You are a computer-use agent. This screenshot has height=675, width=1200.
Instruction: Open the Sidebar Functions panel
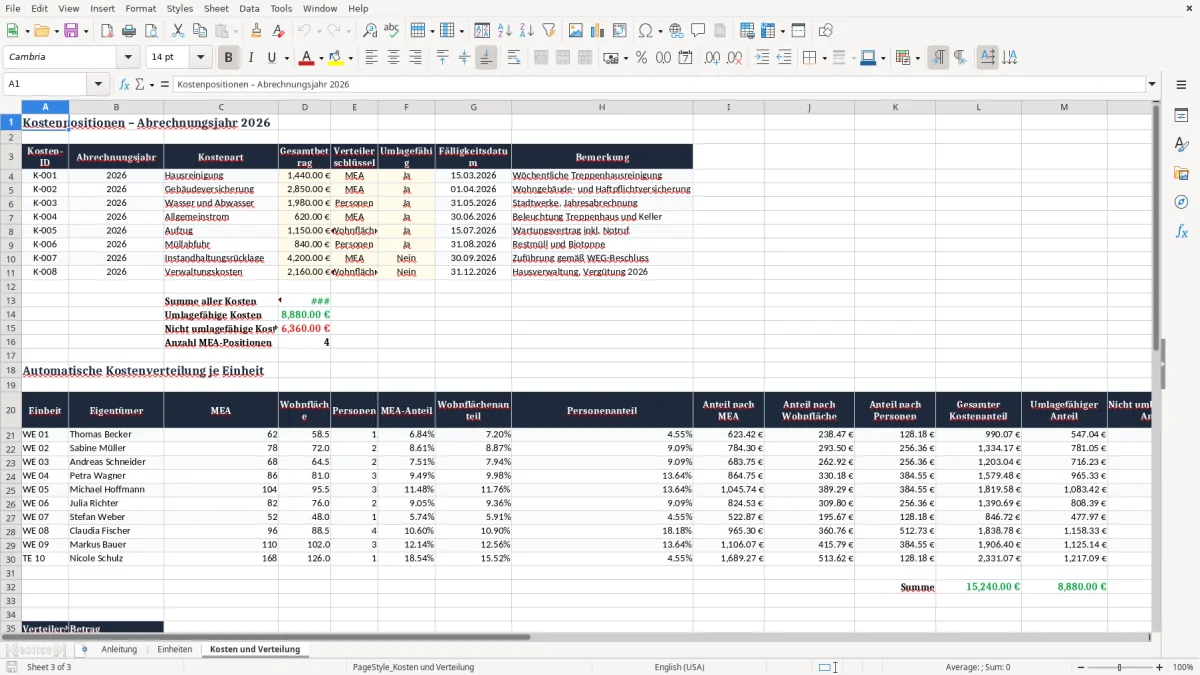pos(1181,231)
